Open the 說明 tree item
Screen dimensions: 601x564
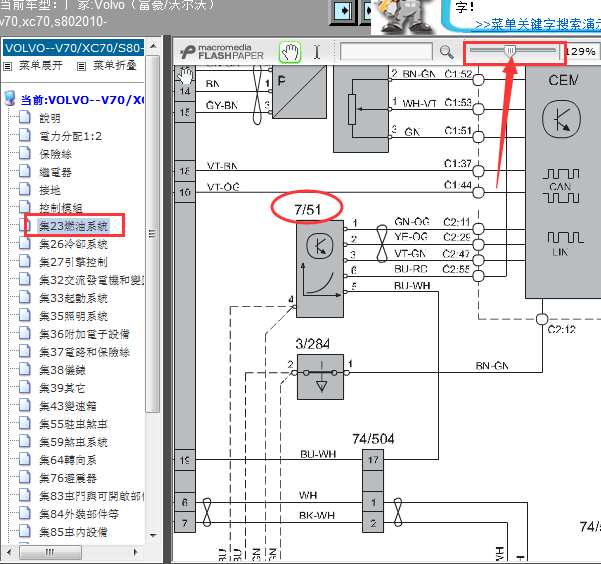(50, 118)
